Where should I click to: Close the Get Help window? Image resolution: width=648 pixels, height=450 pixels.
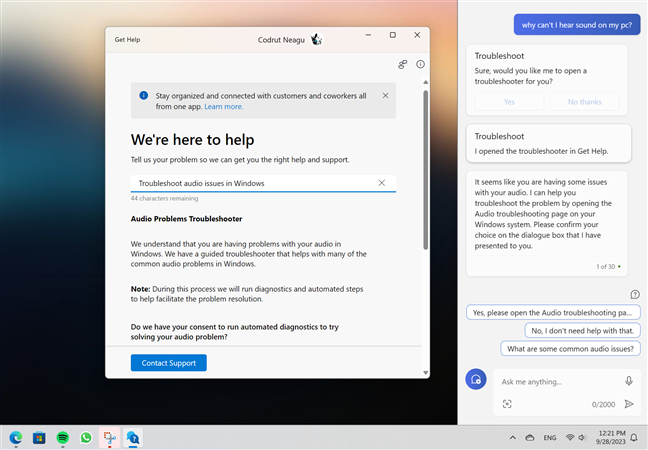(417, 35)
